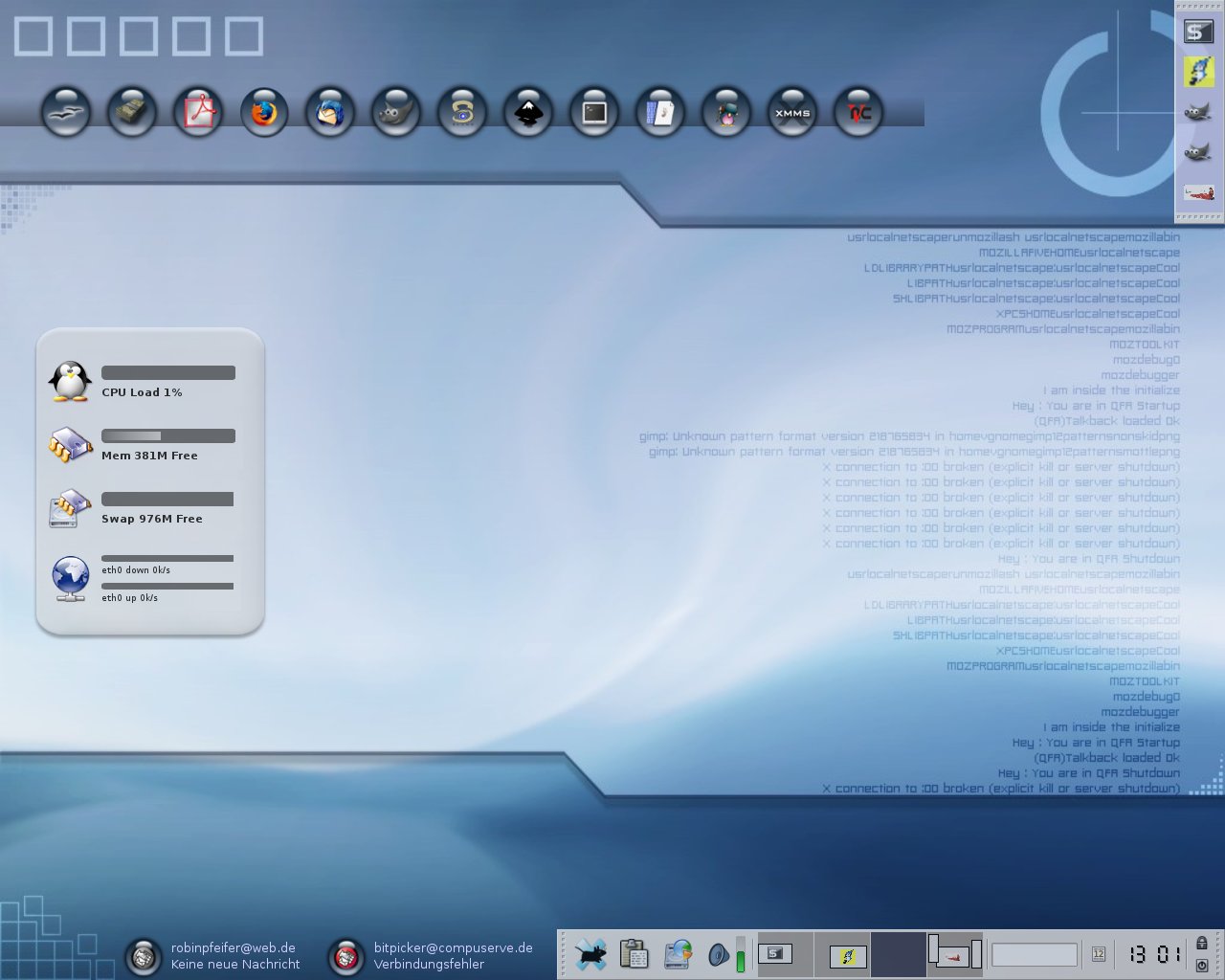Open the OpenOffice launcher with seagull icon

click(x=65, y=113)
